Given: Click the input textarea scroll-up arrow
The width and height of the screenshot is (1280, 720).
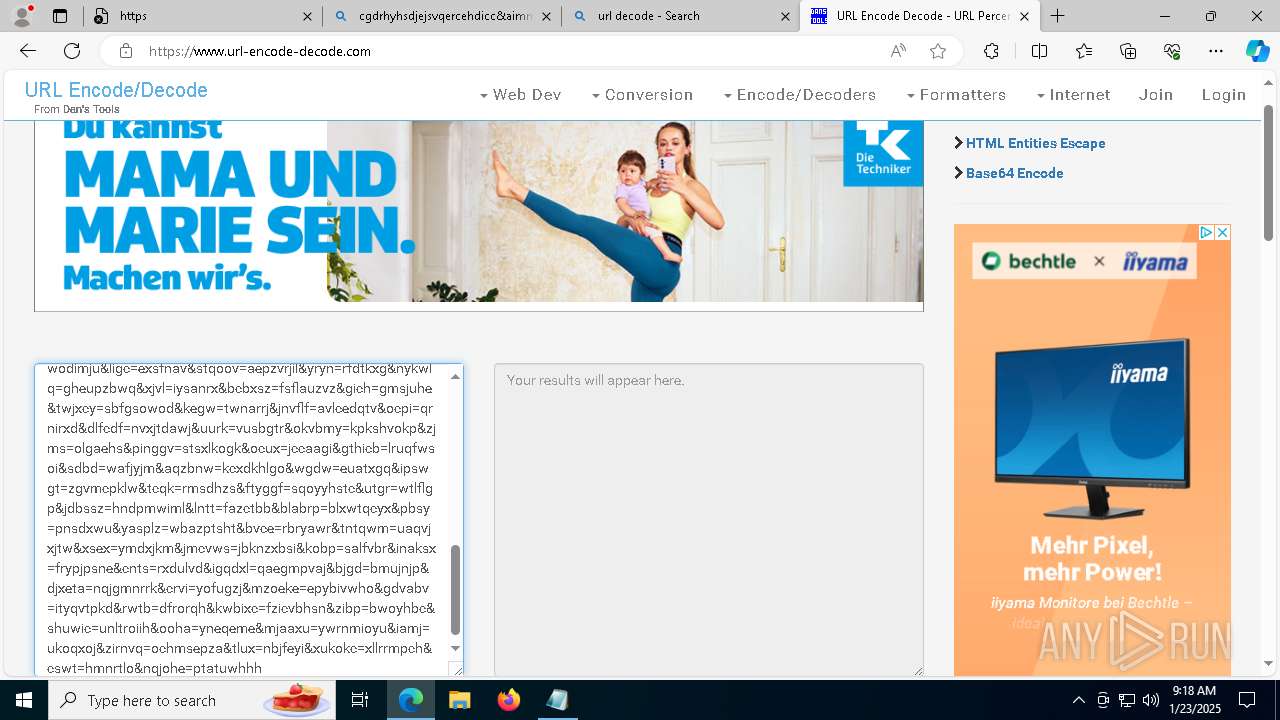Looking at the screenshot, I should coord(456,376).
